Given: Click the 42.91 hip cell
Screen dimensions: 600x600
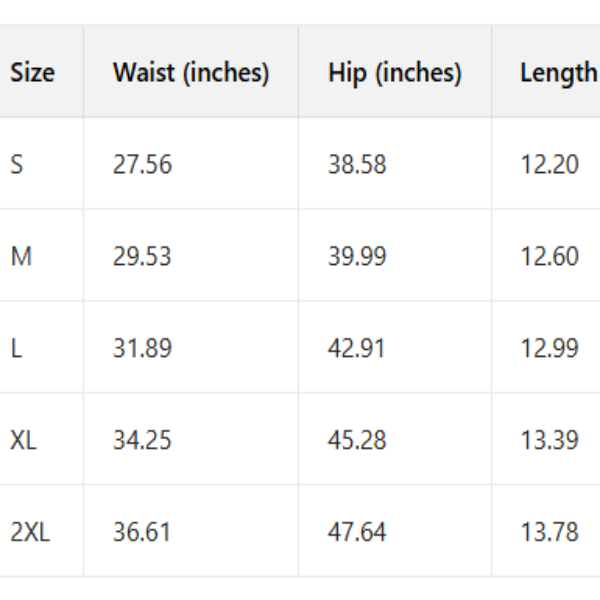Looking at the screenshot, I should [357, 349].
